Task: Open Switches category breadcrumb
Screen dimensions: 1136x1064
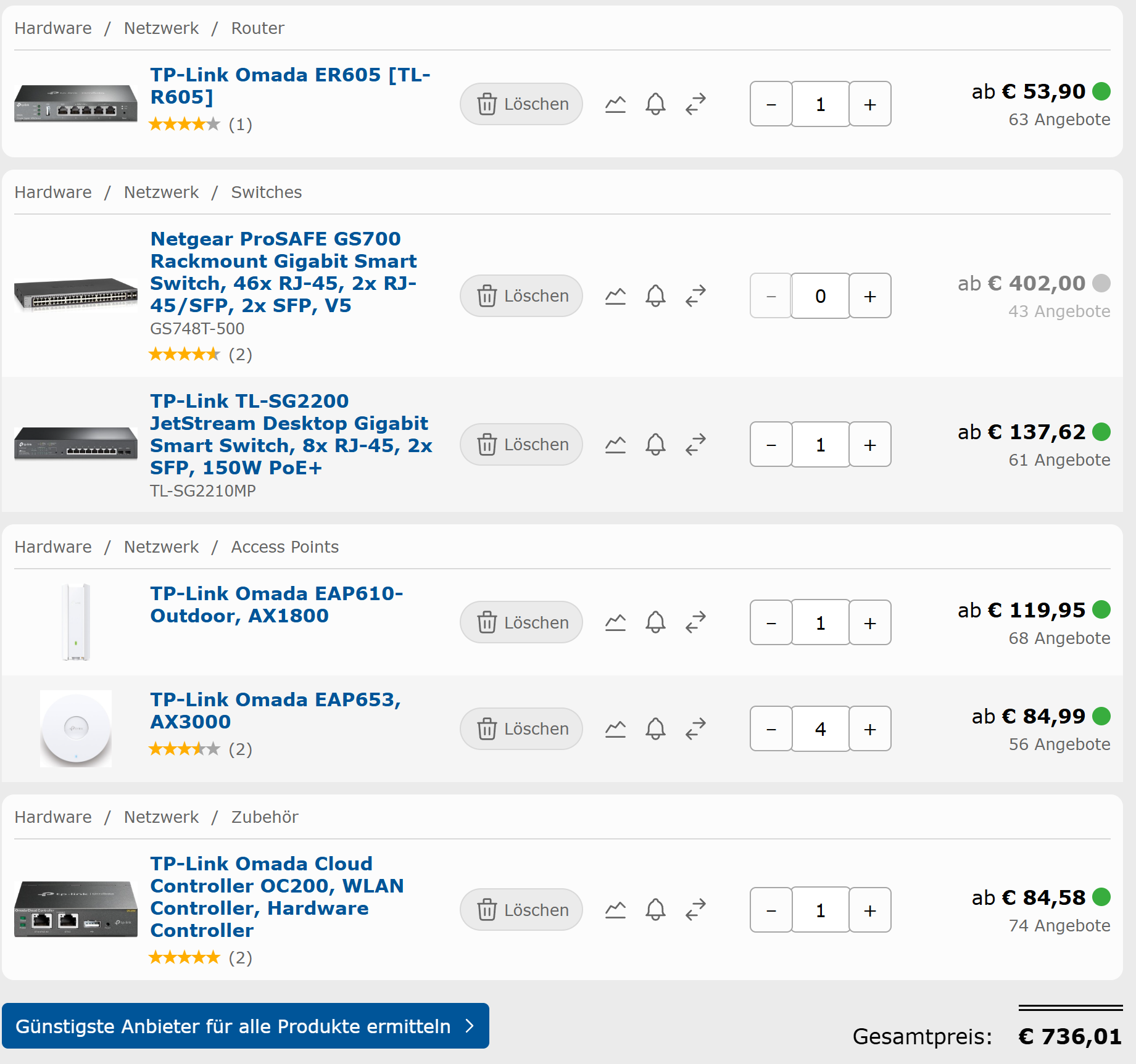Action: coord(266,192)
